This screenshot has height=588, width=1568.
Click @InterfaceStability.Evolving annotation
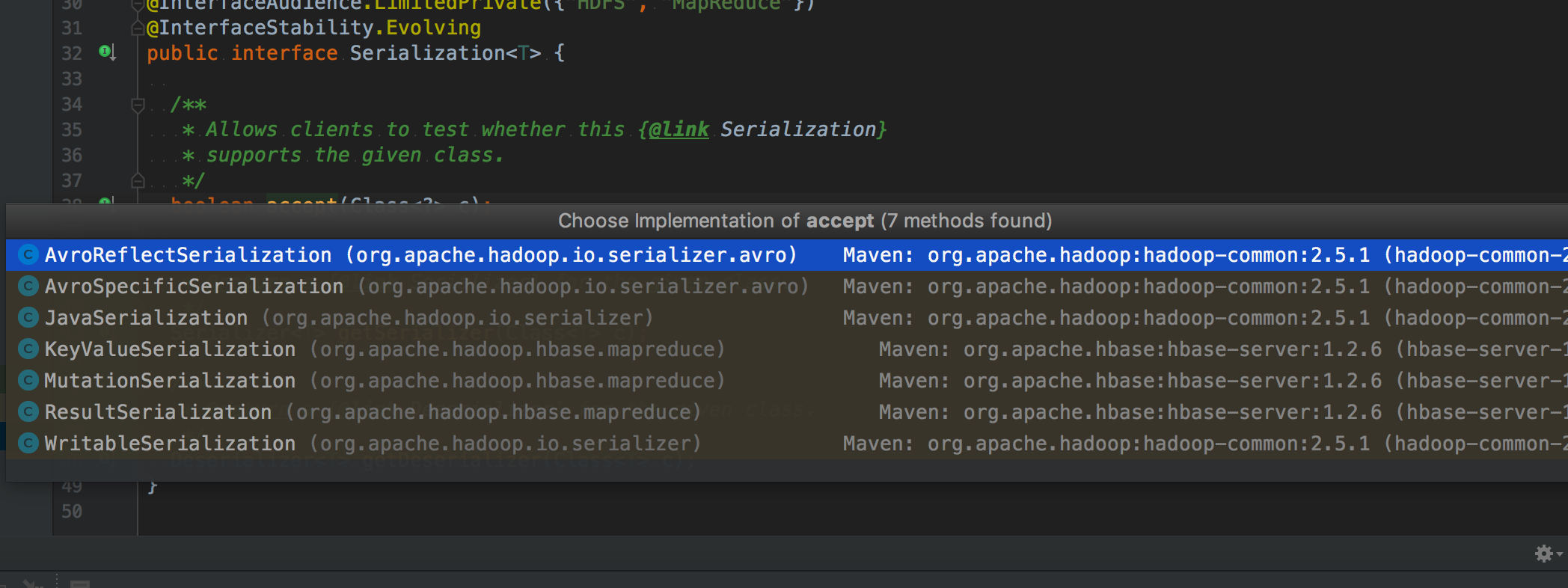(314, 28)
